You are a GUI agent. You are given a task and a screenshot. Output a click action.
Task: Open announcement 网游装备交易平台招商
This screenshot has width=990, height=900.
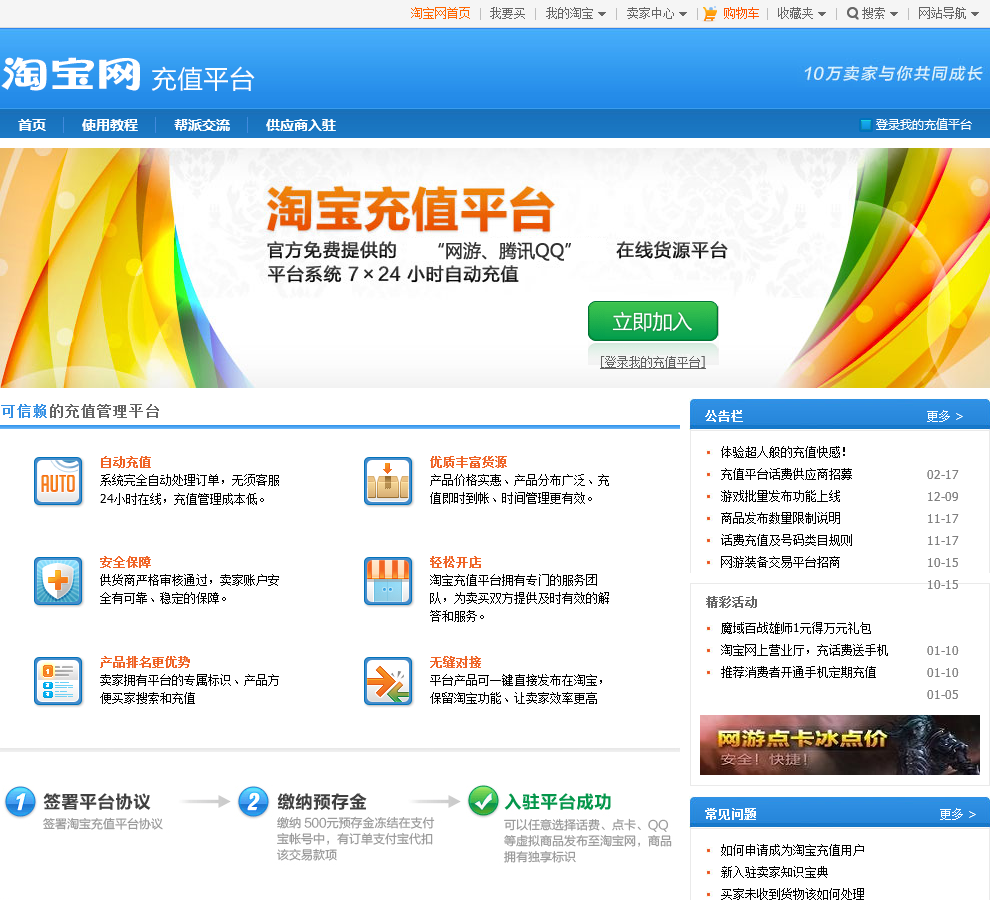tap(780, 562)
